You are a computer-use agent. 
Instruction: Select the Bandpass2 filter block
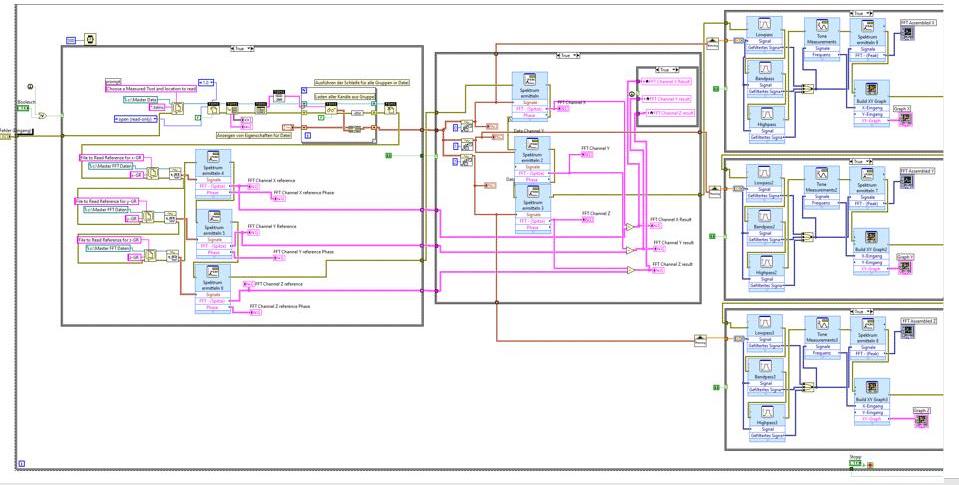765,227
